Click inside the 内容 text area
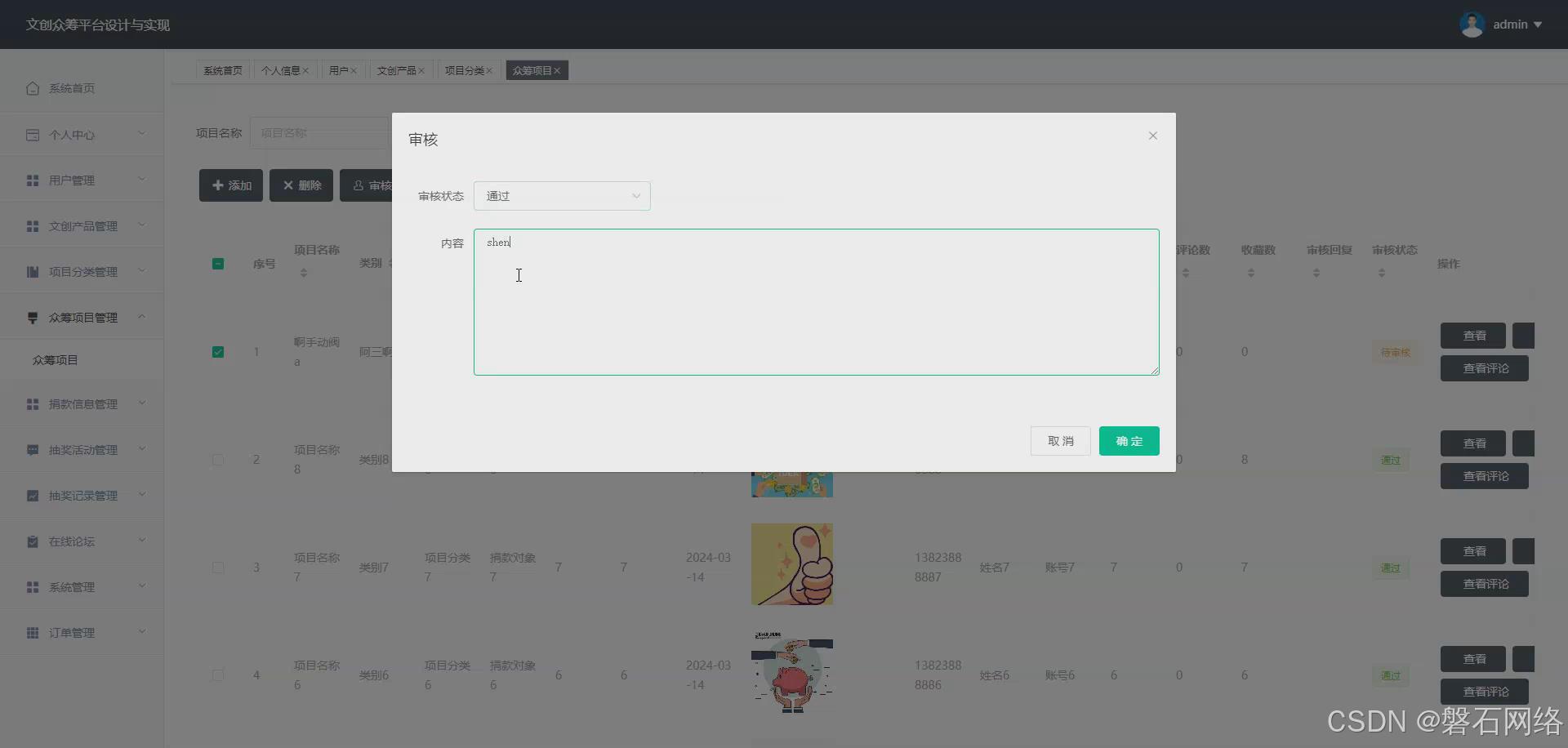 [x=817, y=302]
